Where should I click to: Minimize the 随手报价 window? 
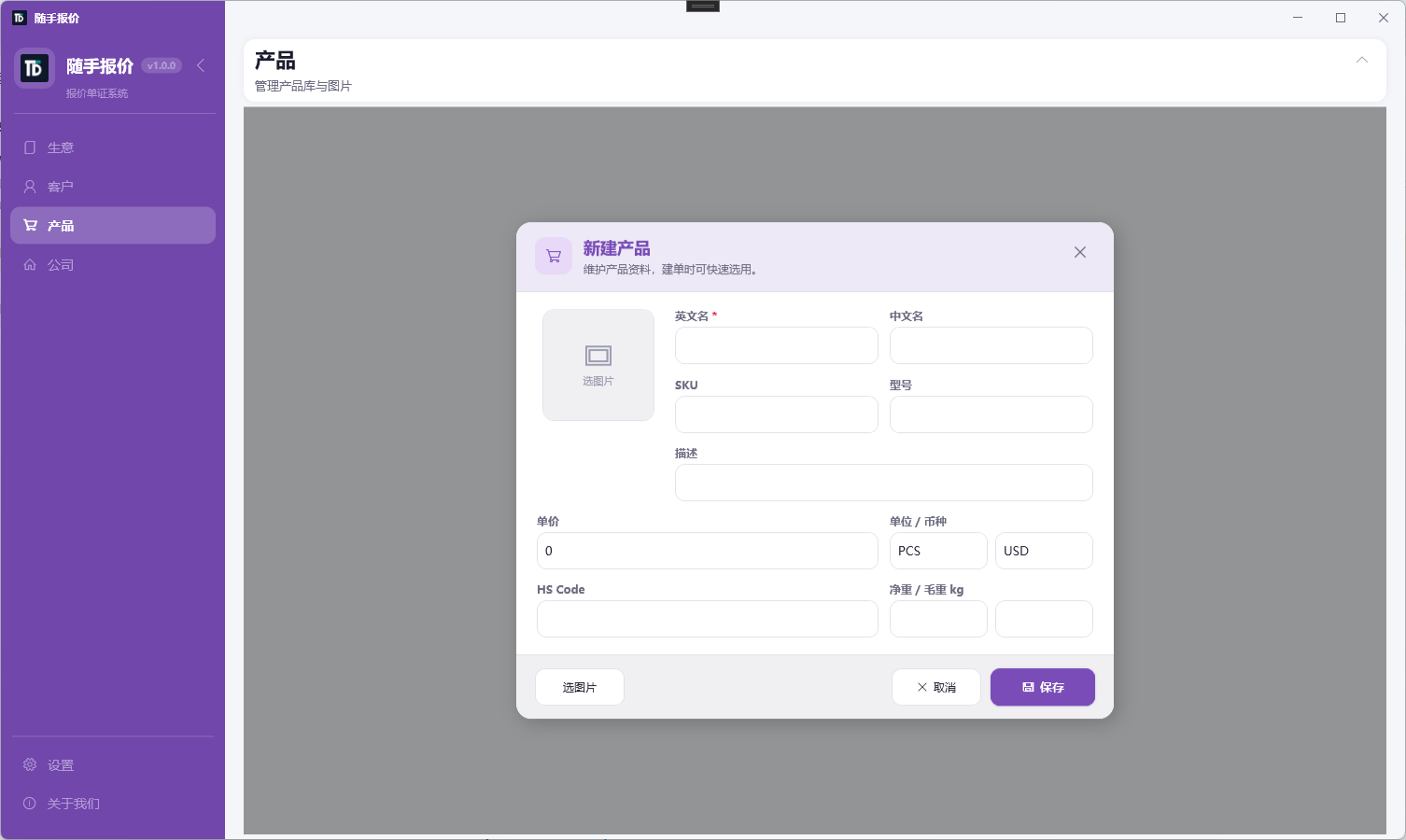pyautogui.click(x=1298, y=18)
